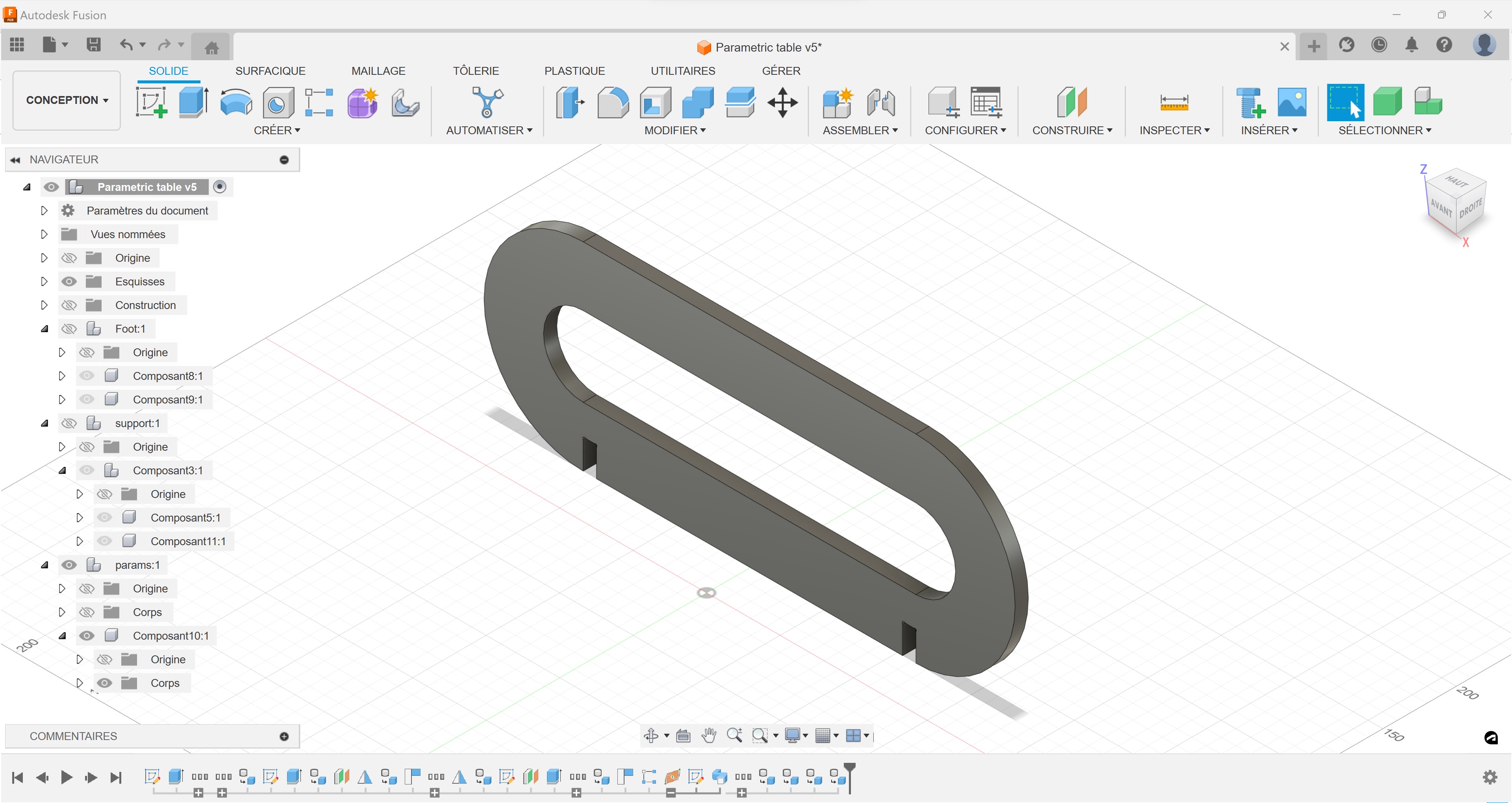The height and width of the screenshot is (803, 1512).
Task: Select the Move/Copy arrows tool
Action: click(782, 102)
